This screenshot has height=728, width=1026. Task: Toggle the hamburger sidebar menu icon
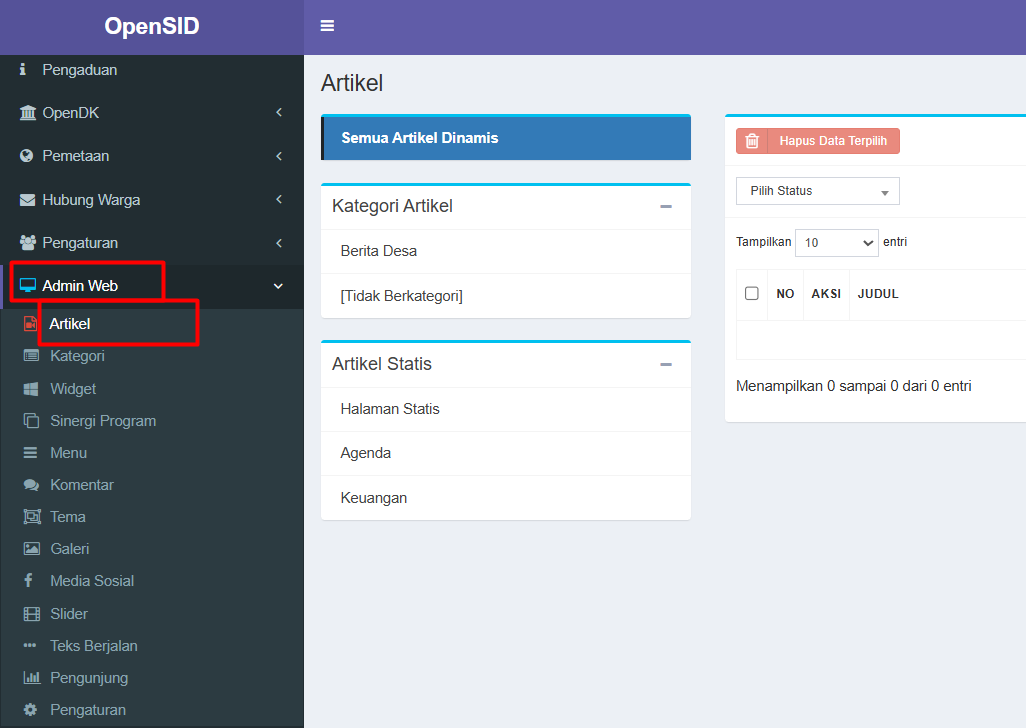tap(327, 26)
